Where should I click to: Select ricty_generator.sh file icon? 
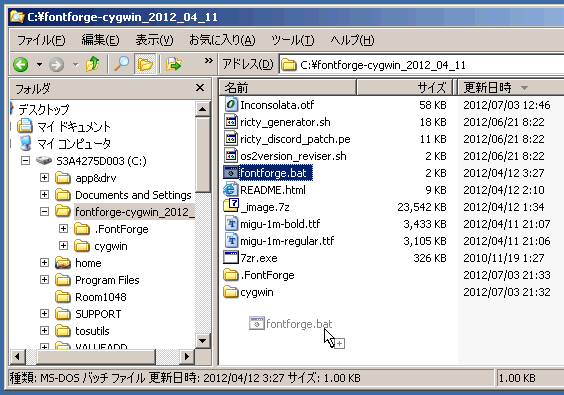[x=231, y=122]
